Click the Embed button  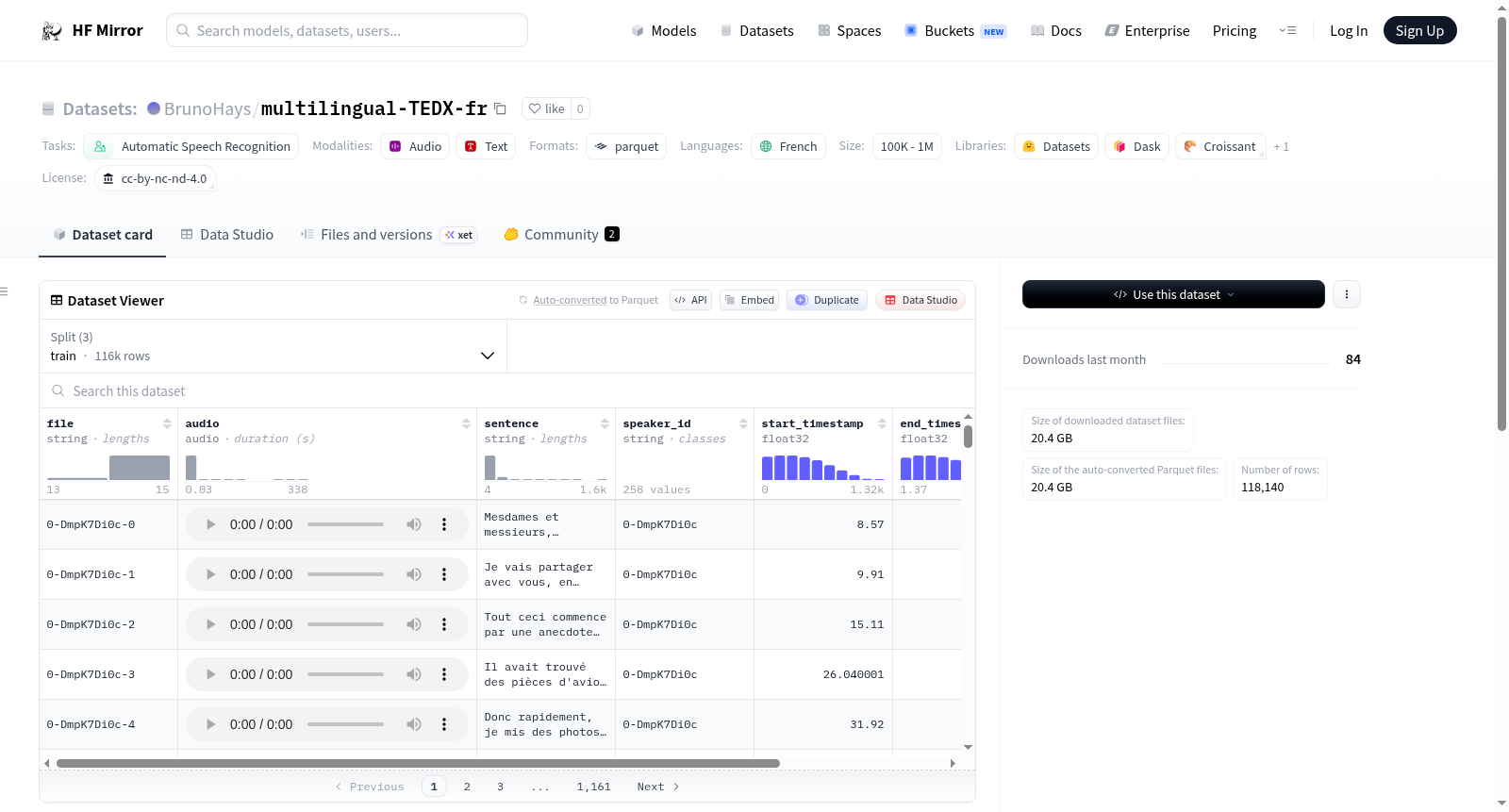(749, 300)
